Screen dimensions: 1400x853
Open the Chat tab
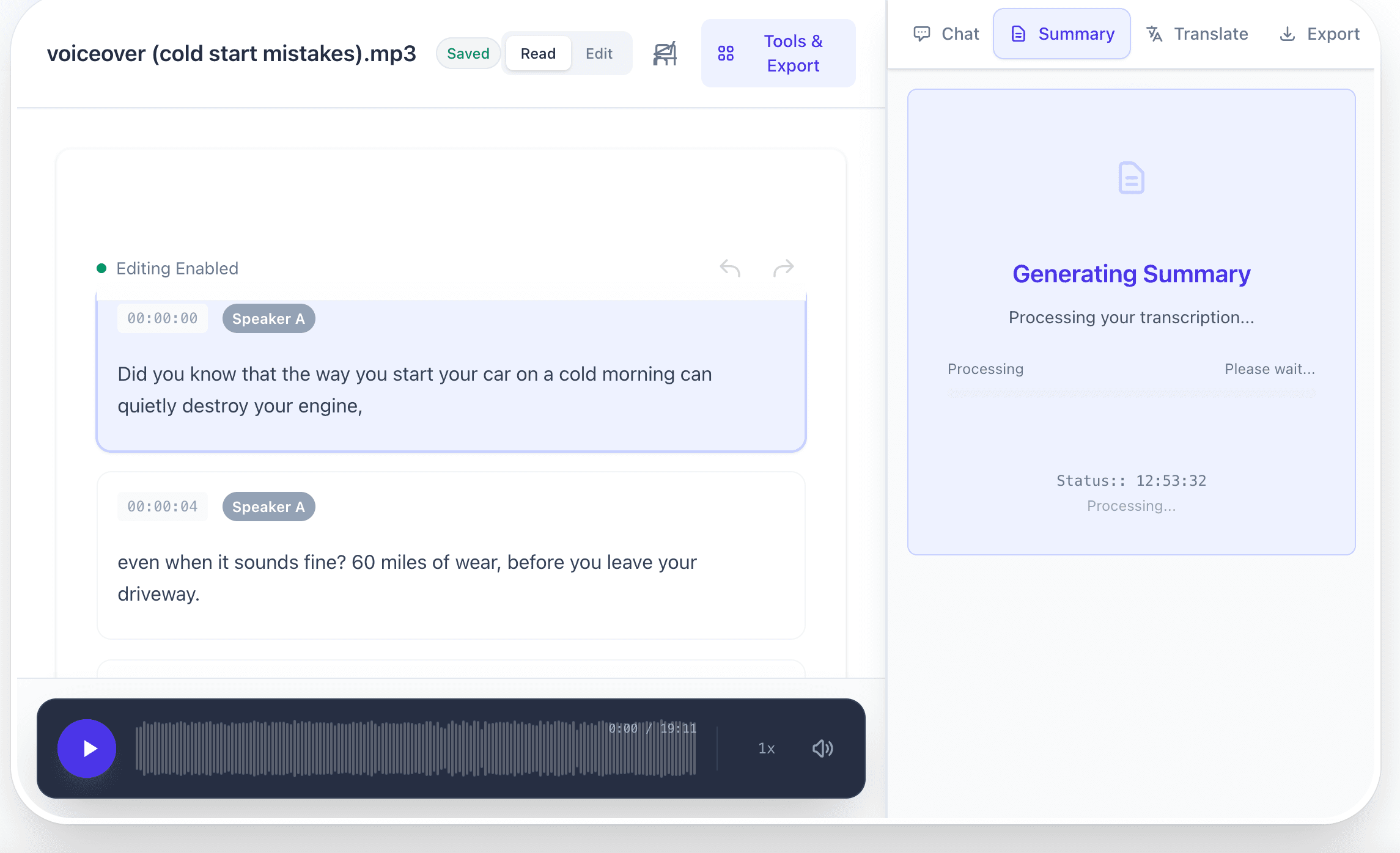945,34
